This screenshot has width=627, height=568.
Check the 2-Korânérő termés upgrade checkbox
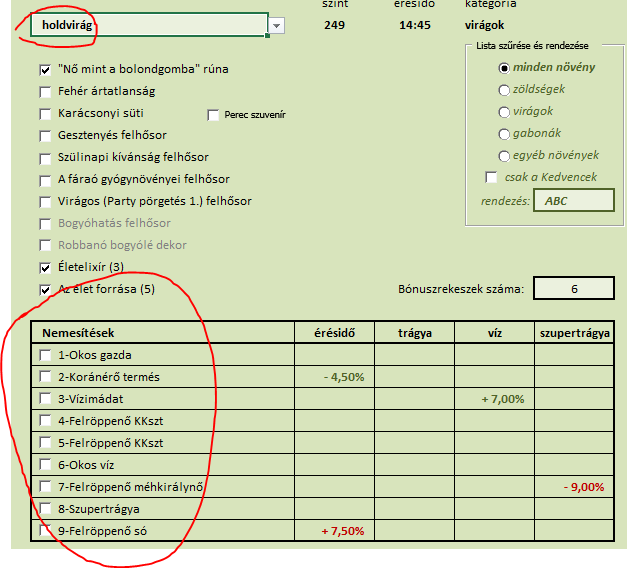(45, 377)
